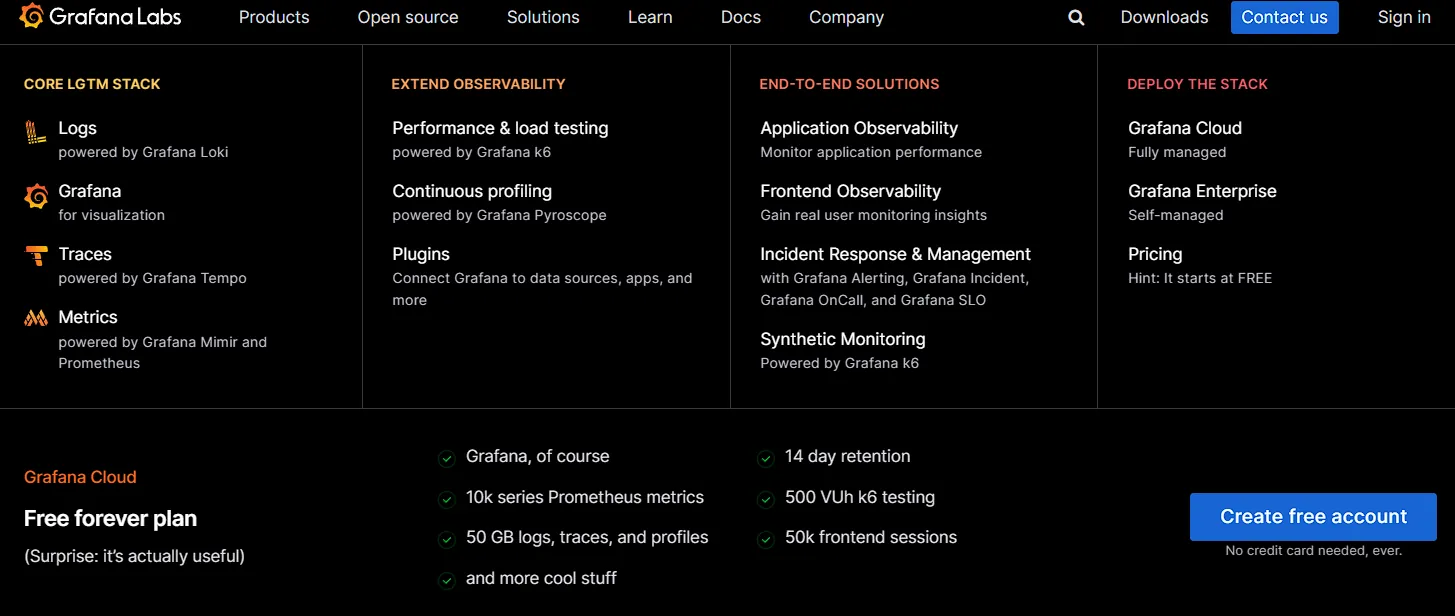Click '50 GB logs, traces, and profiles' text
The width and height of the screenshot is (1455, 616).
click(x=587, y=538)
